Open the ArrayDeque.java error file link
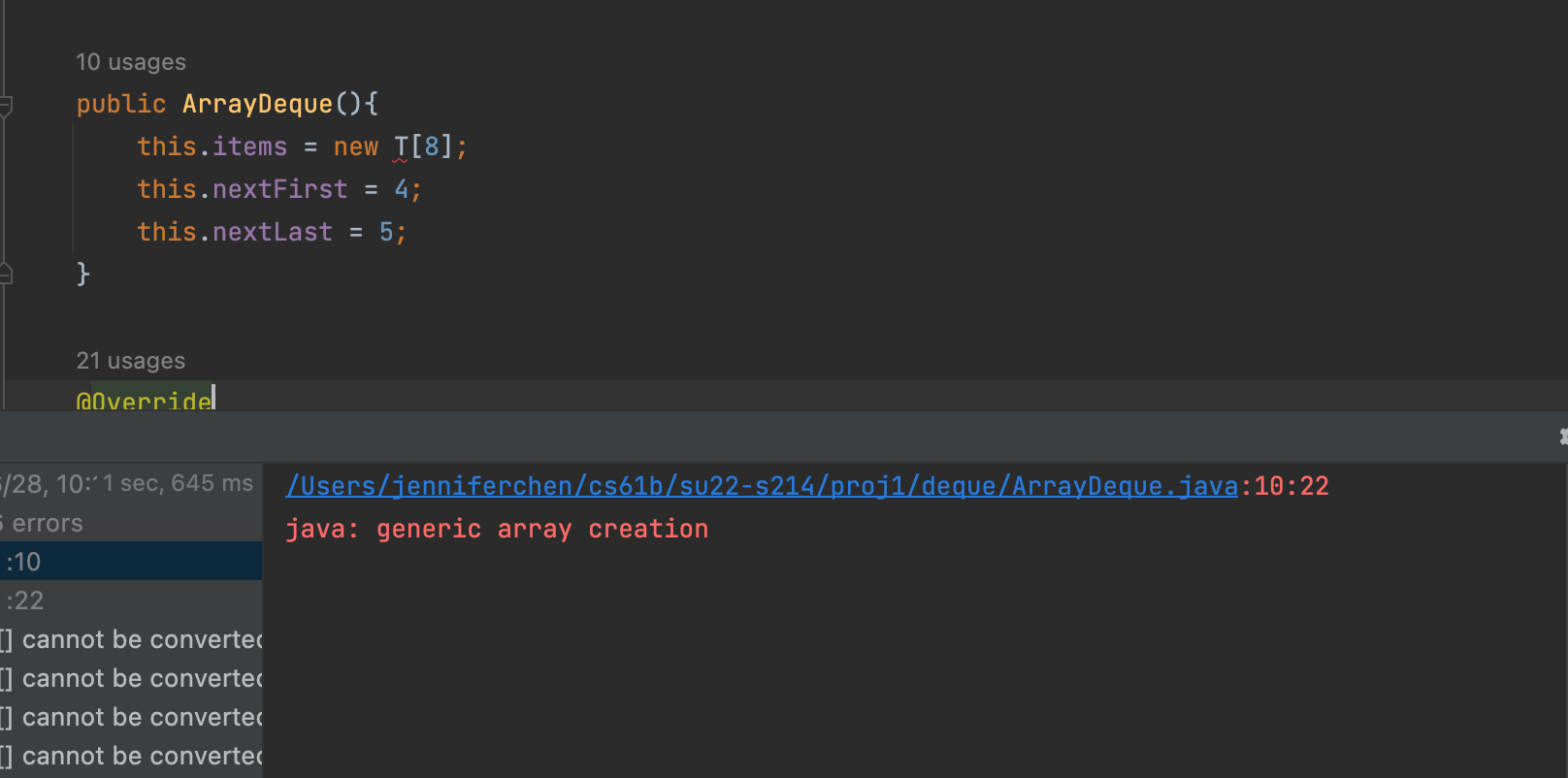This screenshot has height=778, width=1568. [762, 486]
